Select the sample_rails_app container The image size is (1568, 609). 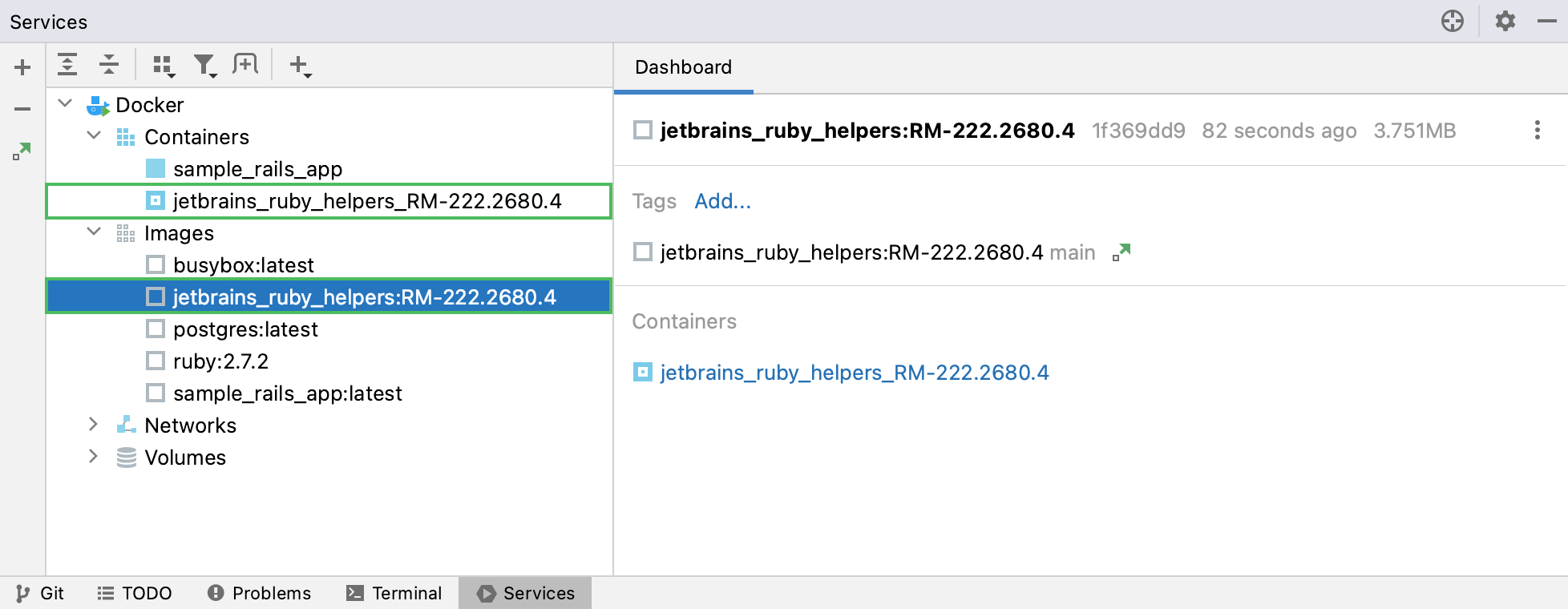[257, 169]
